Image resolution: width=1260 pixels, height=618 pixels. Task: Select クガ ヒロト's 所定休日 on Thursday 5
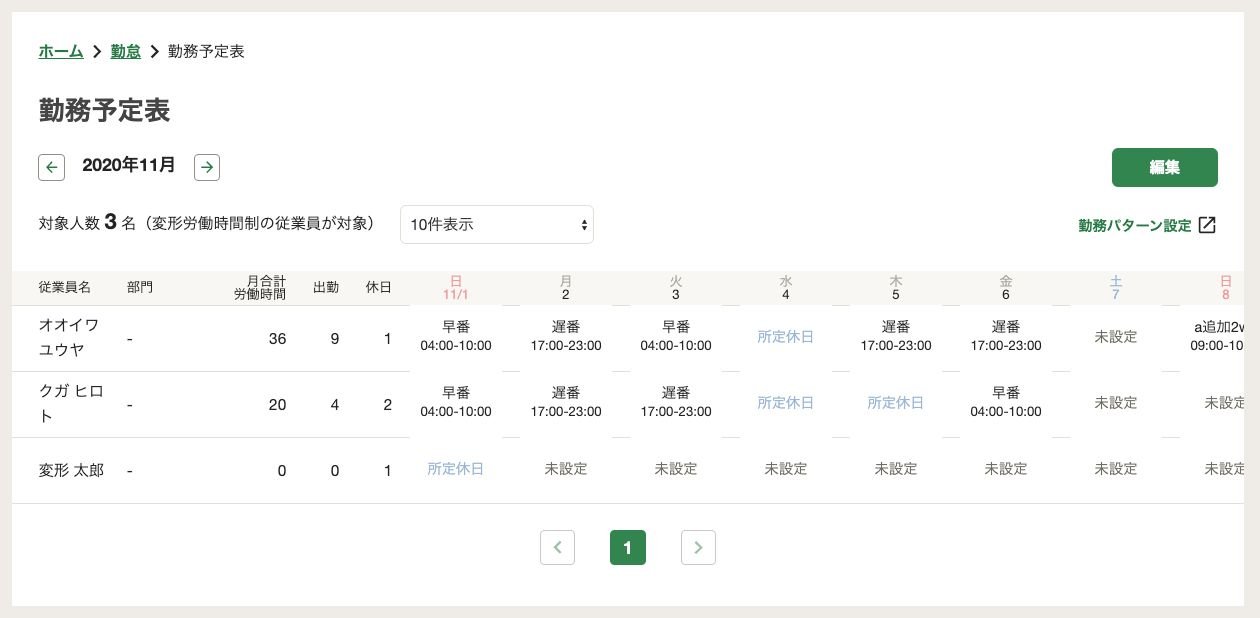(896, 403)
